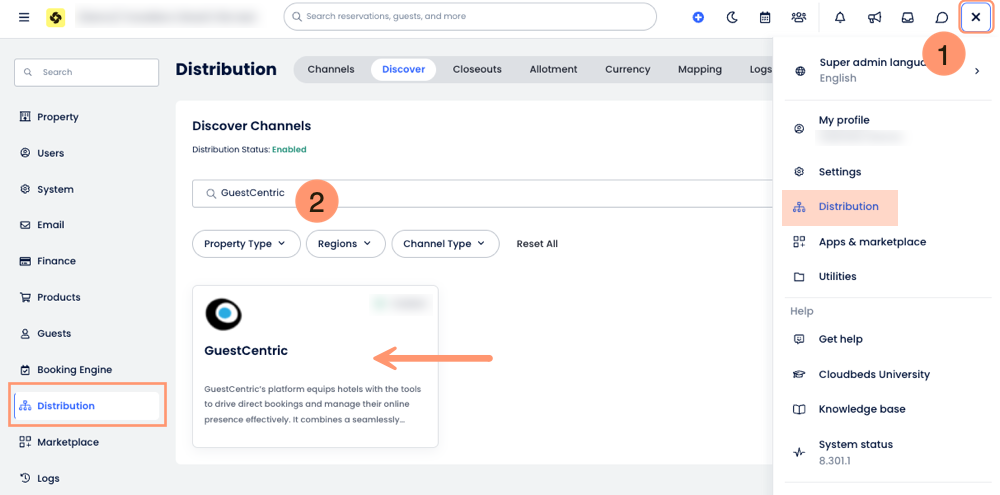Click Reset All filters link

pos(537,244)
